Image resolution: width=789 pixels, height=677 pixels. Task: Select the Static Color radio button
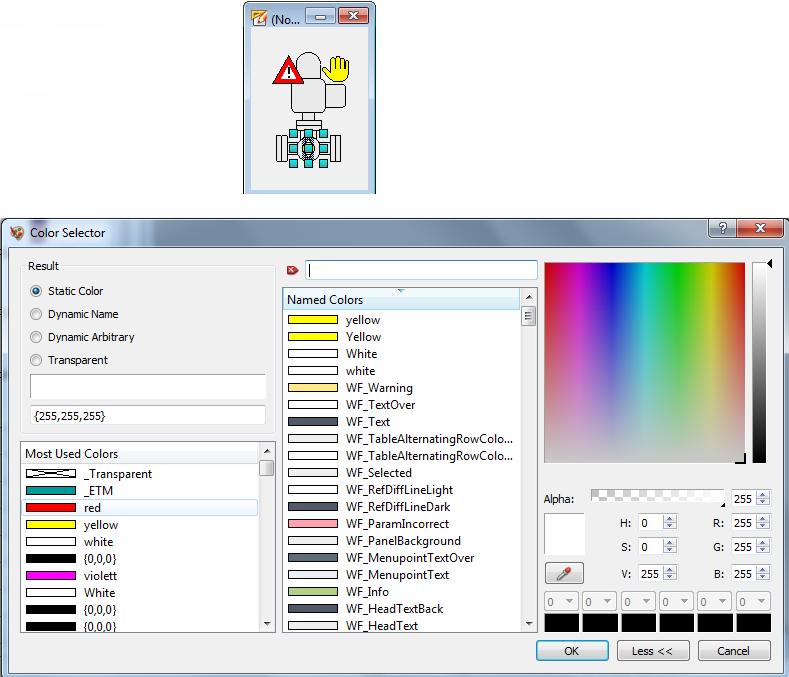click(x=37, y=291)
